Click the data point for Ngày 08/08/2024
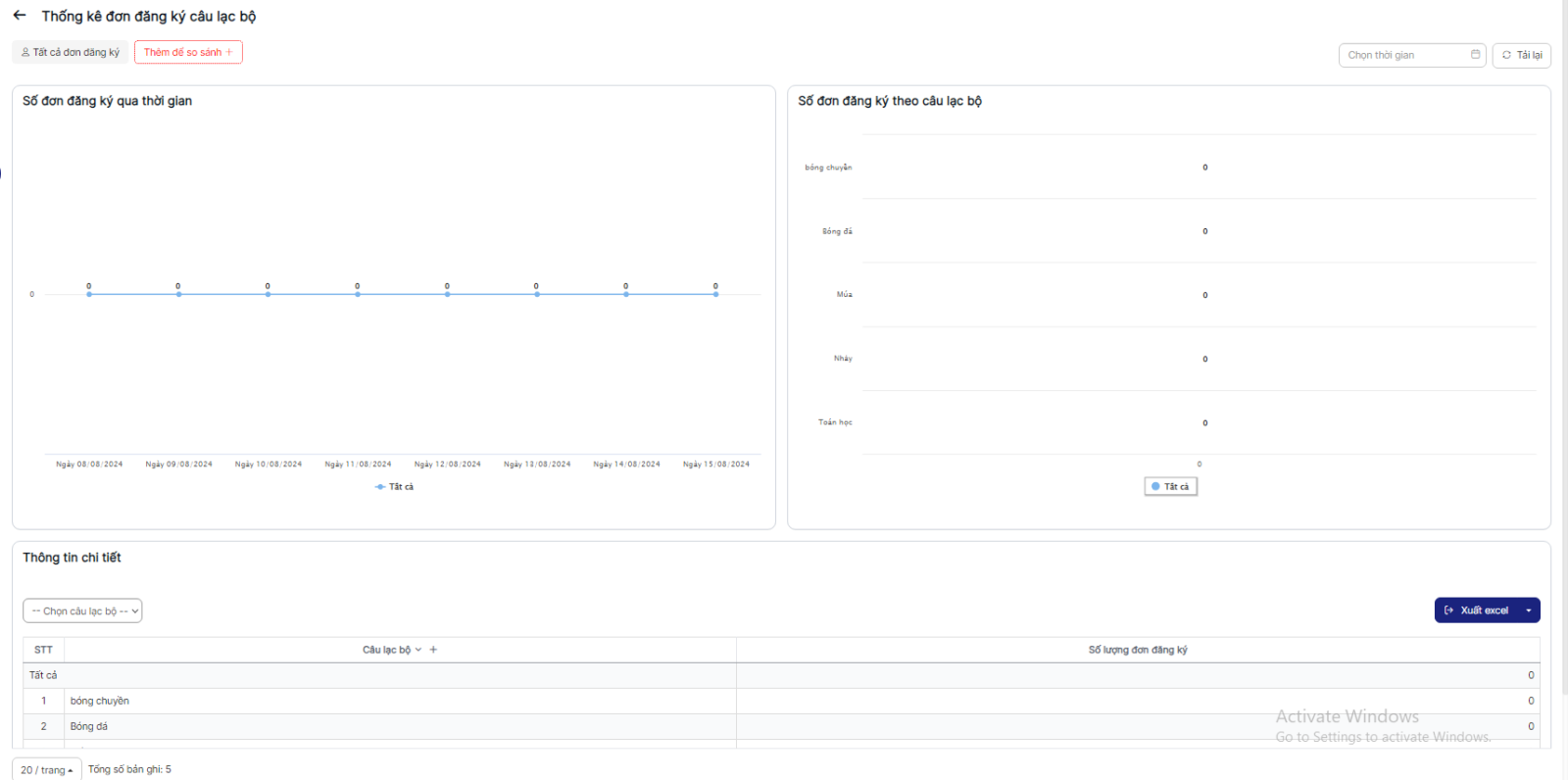This screenshot has width=1568, height=780. pyautogui.click(x=89, y=294)
